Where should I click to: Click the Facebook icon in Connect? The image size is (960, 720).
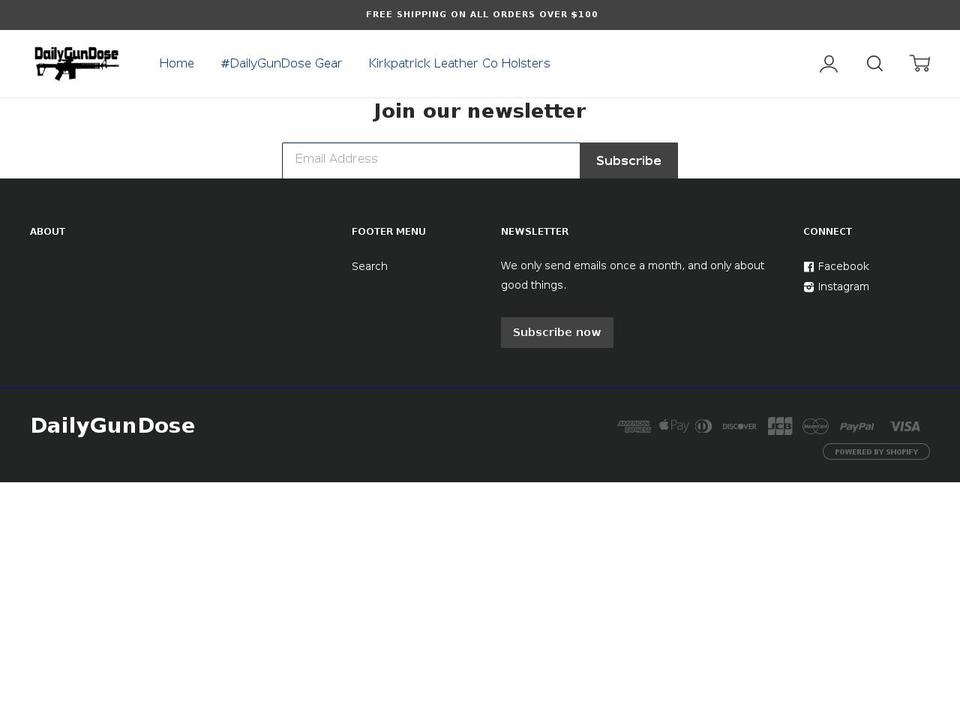[809, 267]
